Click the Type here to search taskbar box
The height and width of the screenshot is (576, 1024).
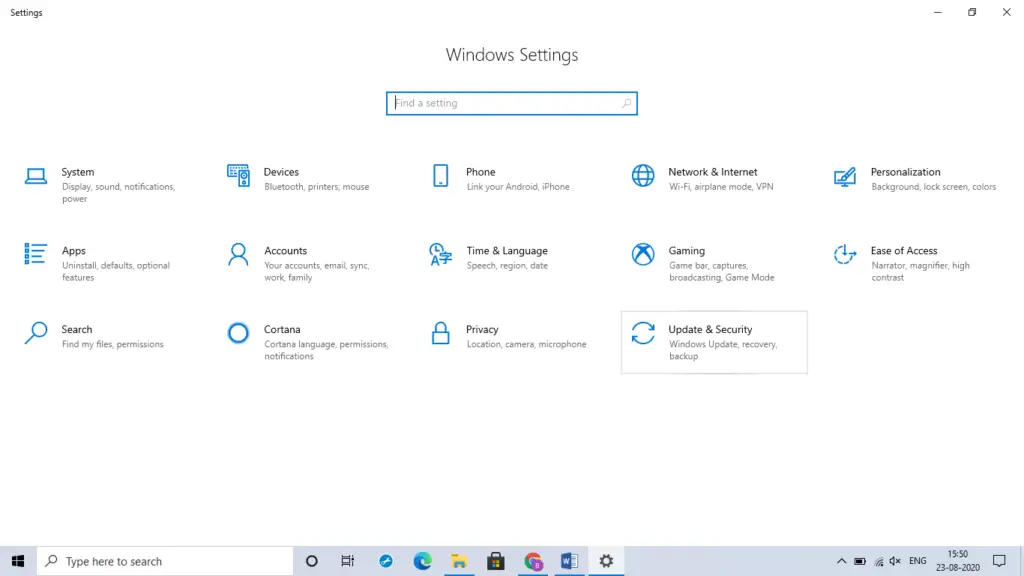coord(165,561)
